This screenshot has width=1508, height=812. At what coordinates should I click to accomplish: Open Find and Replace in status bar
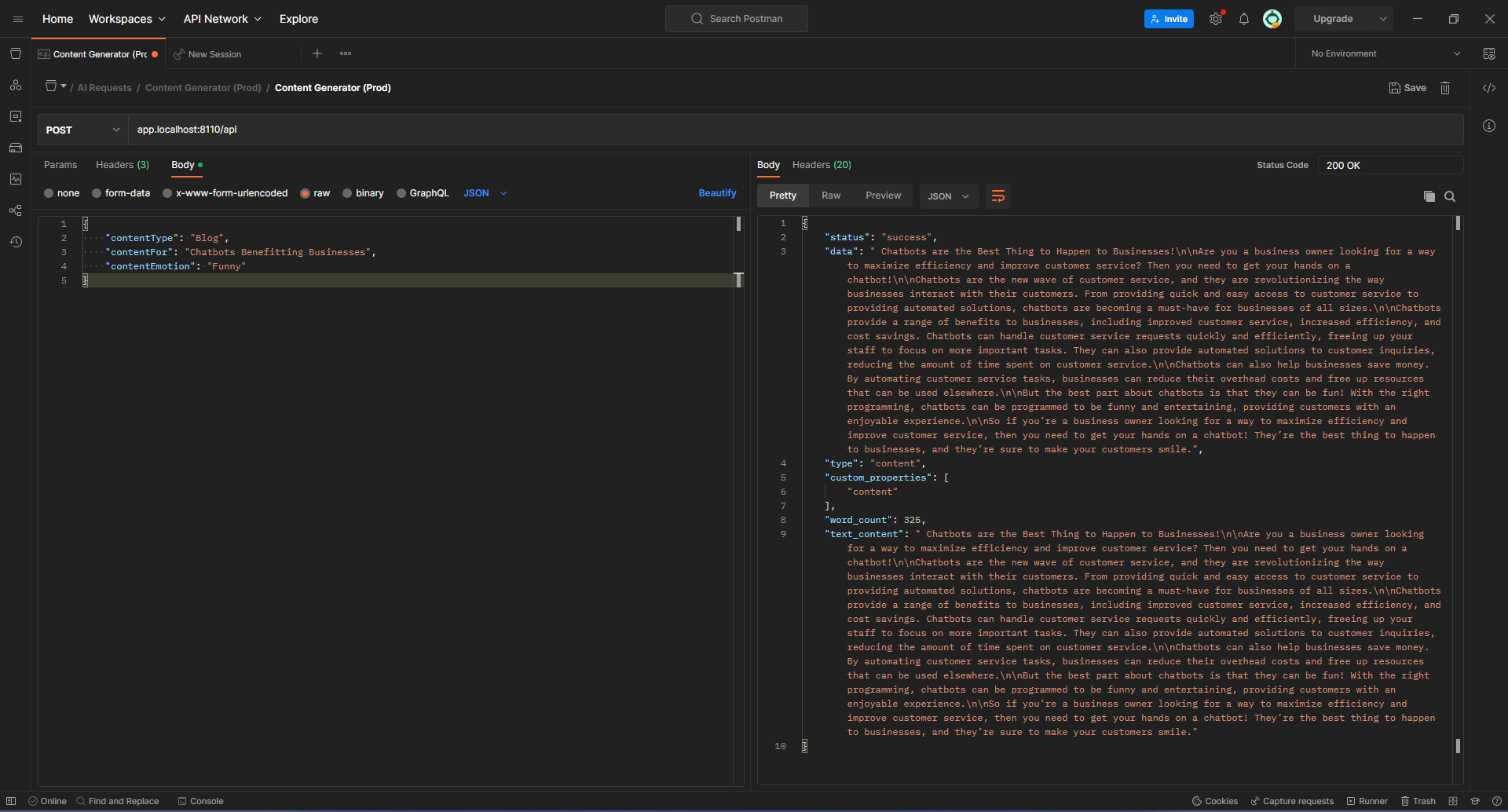point(118,801)
